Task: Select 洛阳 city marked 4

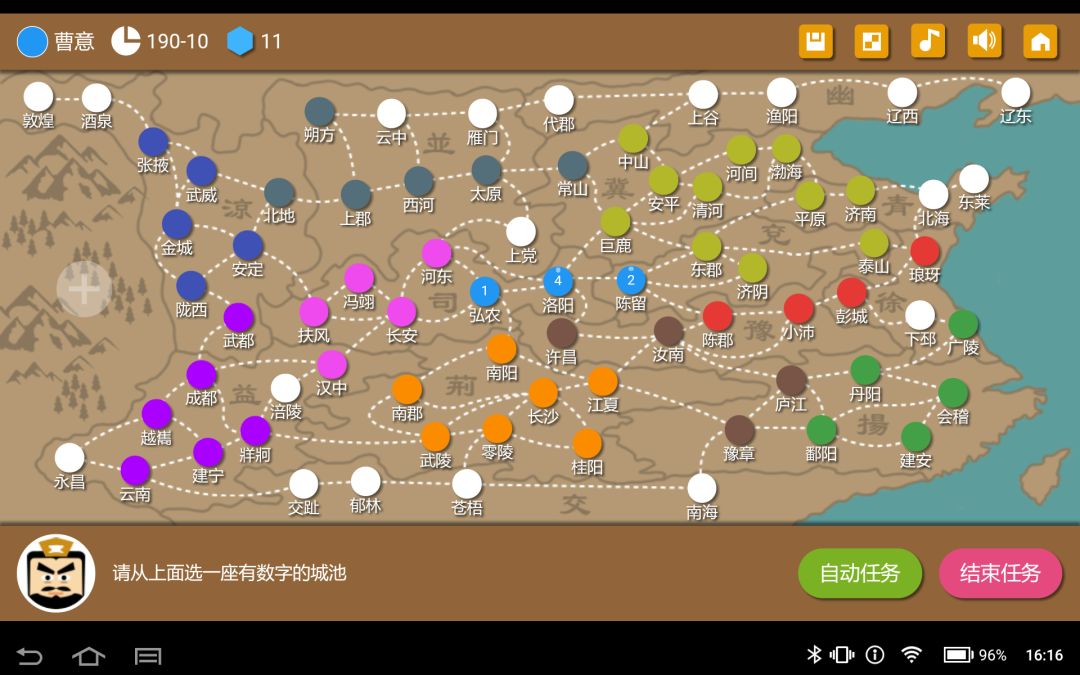Action: point(558,281)
